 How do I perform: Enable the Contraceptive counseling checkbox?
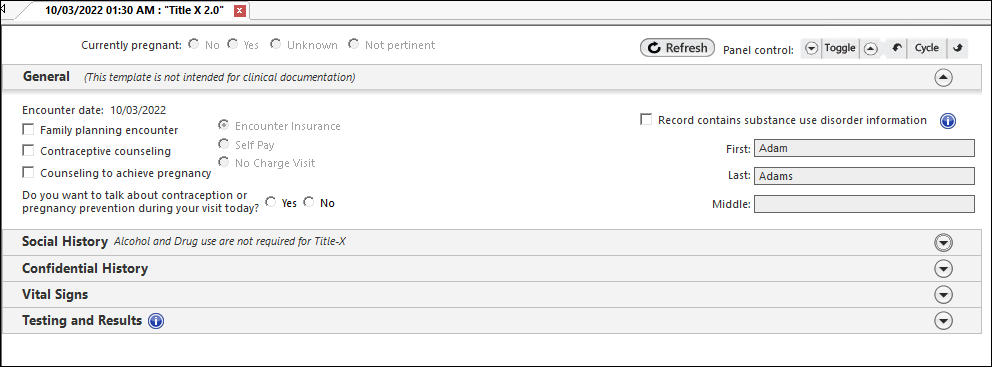[x=28, y=151]
